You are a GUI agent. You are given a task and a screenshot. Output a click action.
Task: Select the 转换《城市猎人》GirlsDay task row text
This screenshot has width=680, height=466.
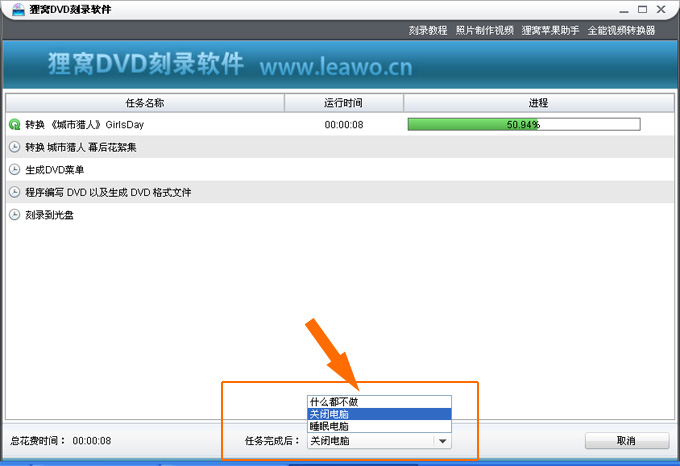[x=85, y=125]
